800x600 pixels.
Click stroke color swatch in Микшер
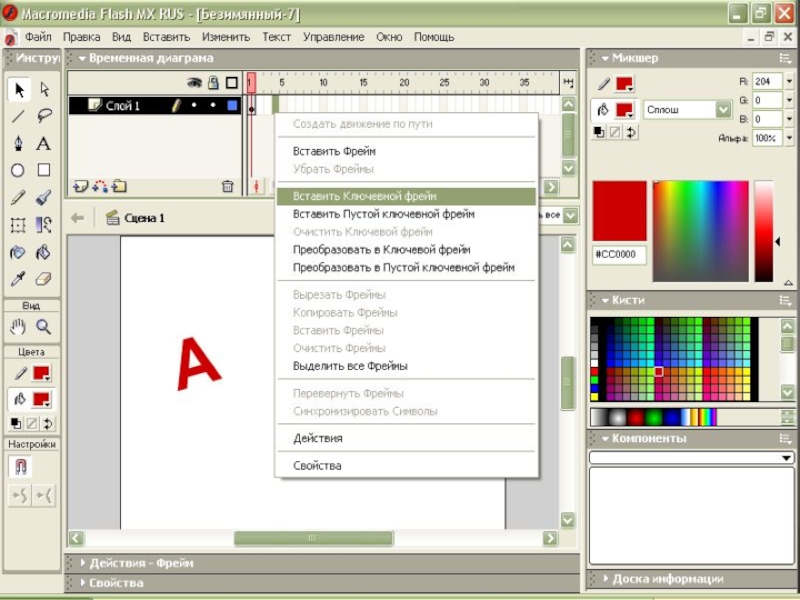point(624,84)
